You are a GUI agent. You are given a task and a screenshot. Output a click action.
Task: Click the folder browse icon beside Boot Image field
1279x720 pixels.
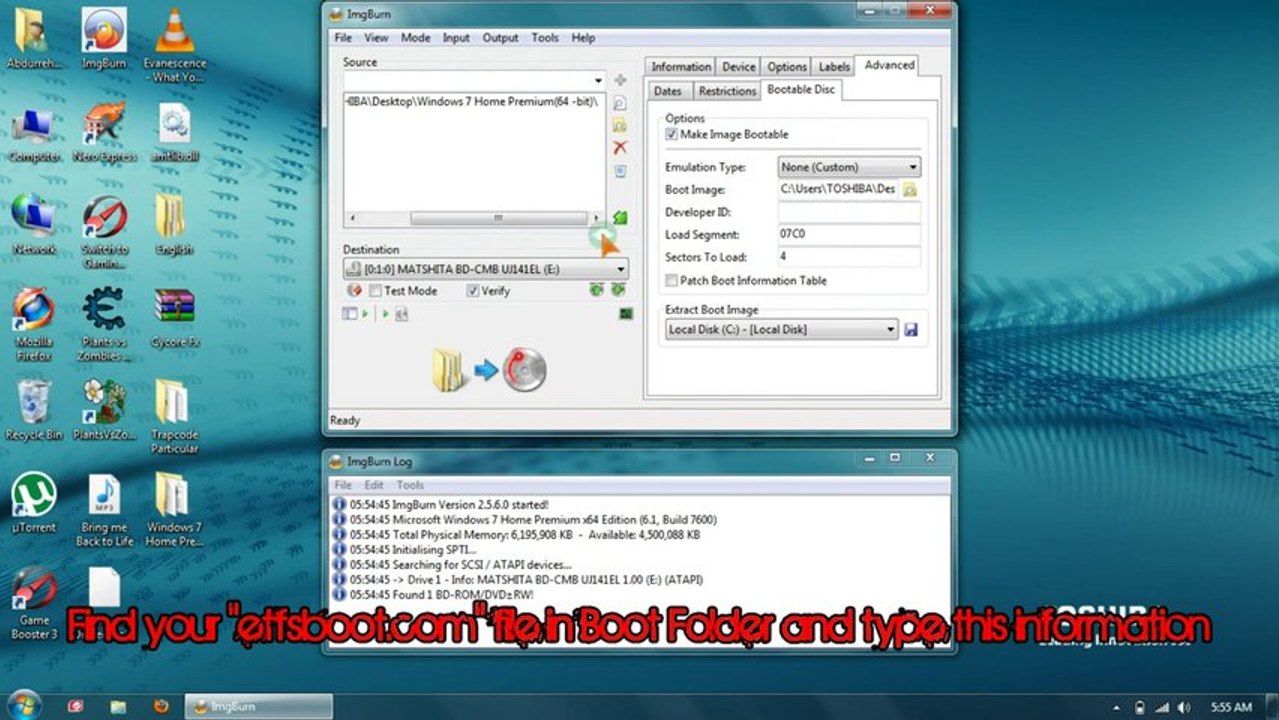coord(910,189)
